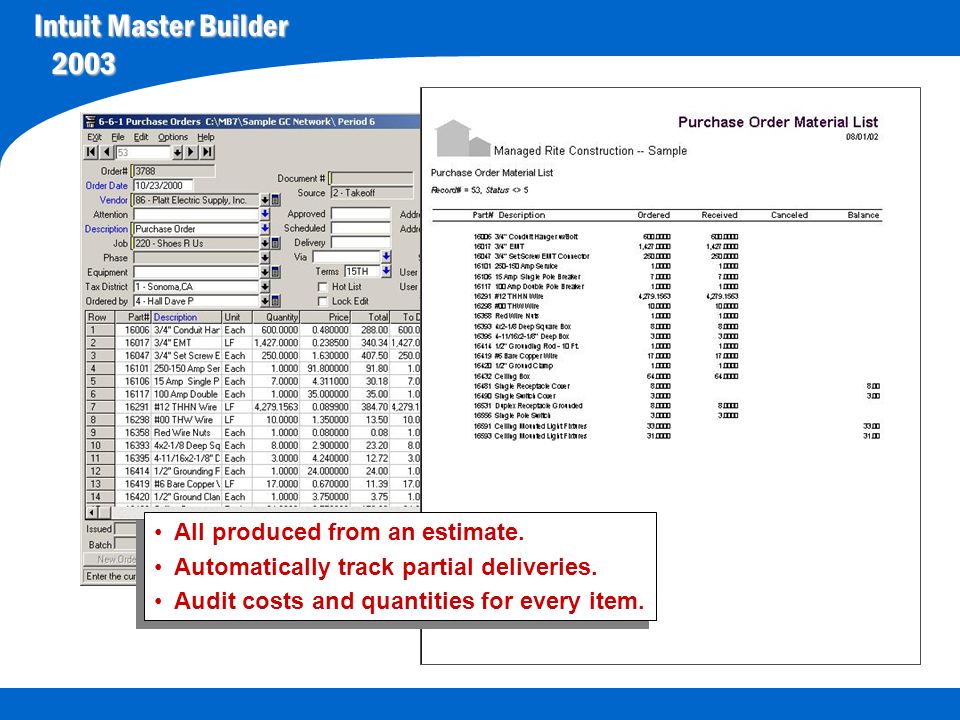Click the Approved date field
960x720 pixels.
[x=361, y=214]
